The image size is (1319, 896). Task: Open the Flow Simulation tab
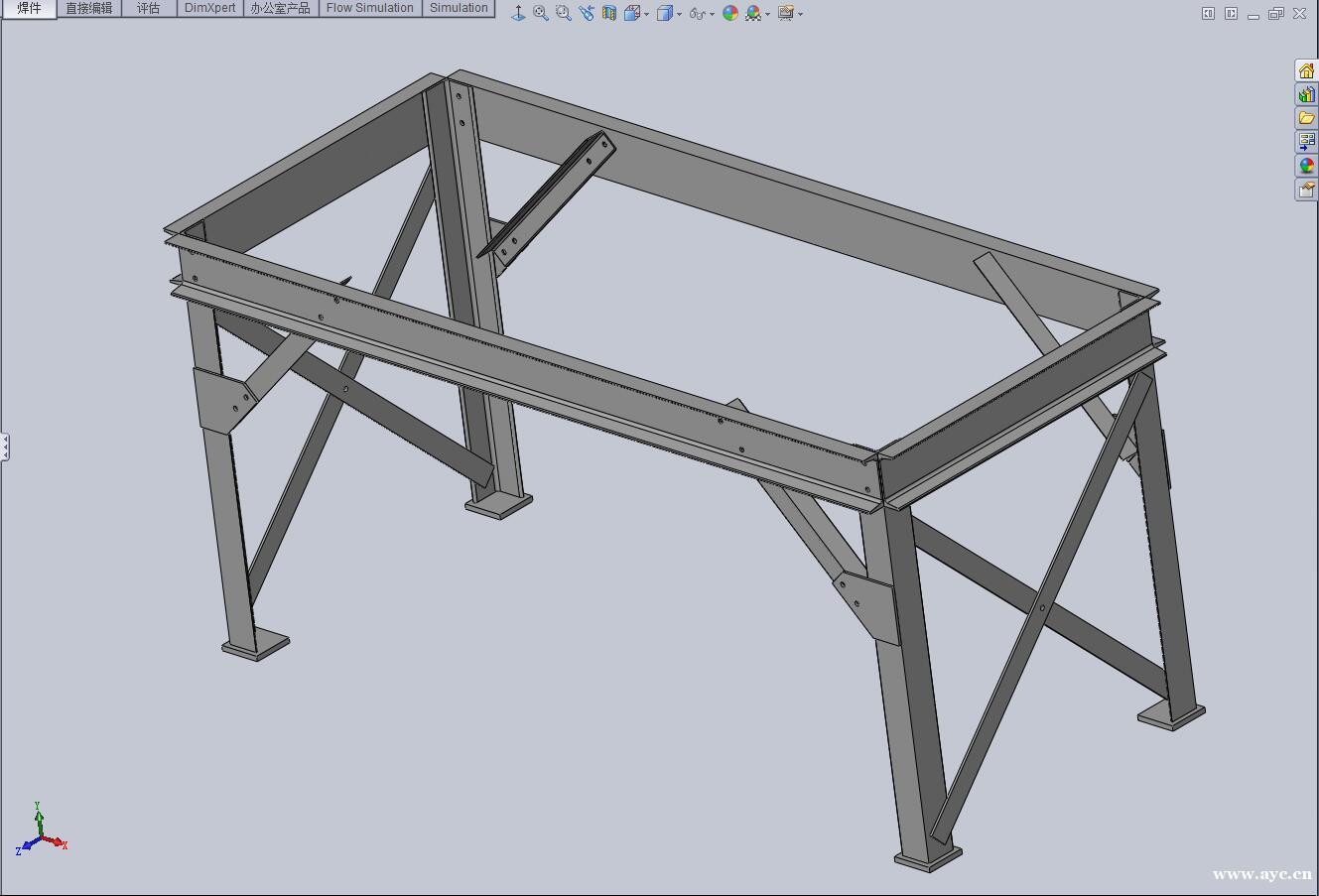(369, 7)
